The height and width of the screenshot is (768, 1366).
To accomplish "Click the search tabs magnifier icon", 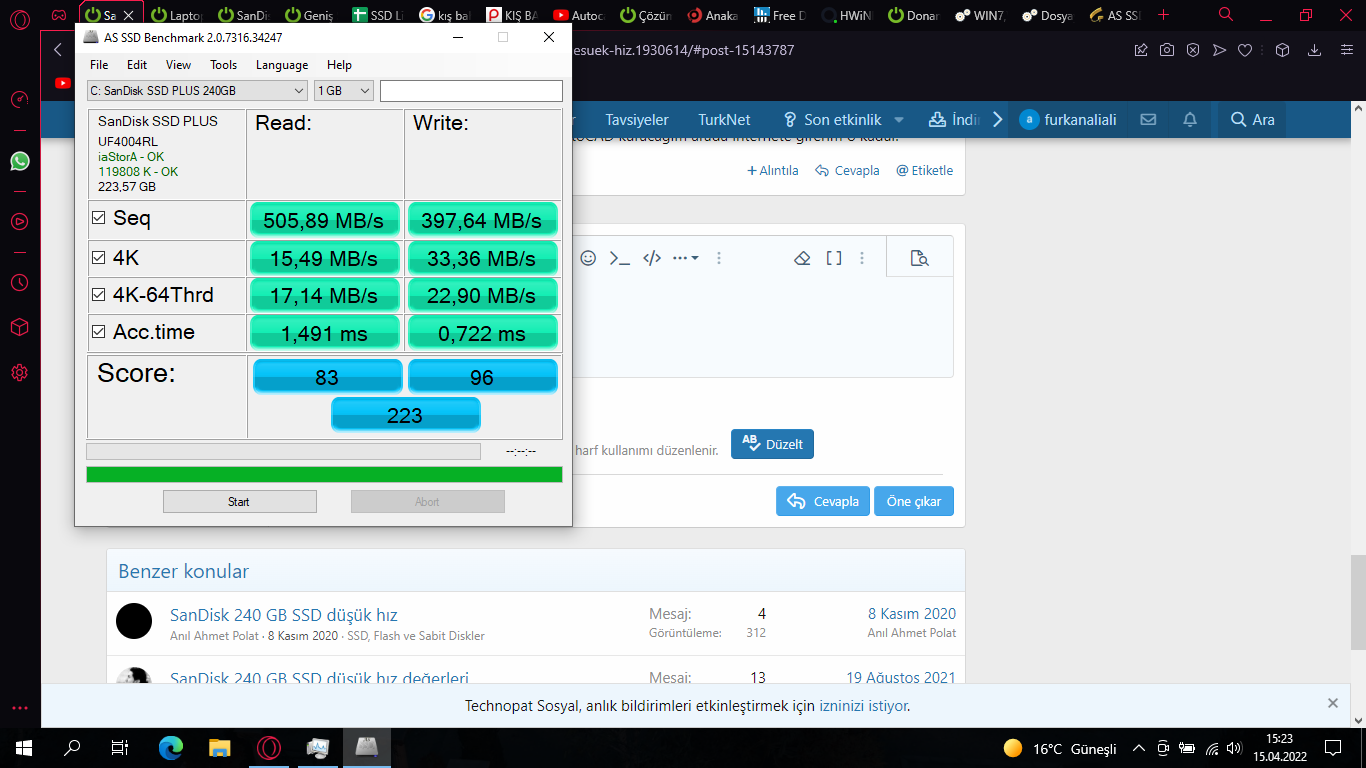I will click(1226, 15).
